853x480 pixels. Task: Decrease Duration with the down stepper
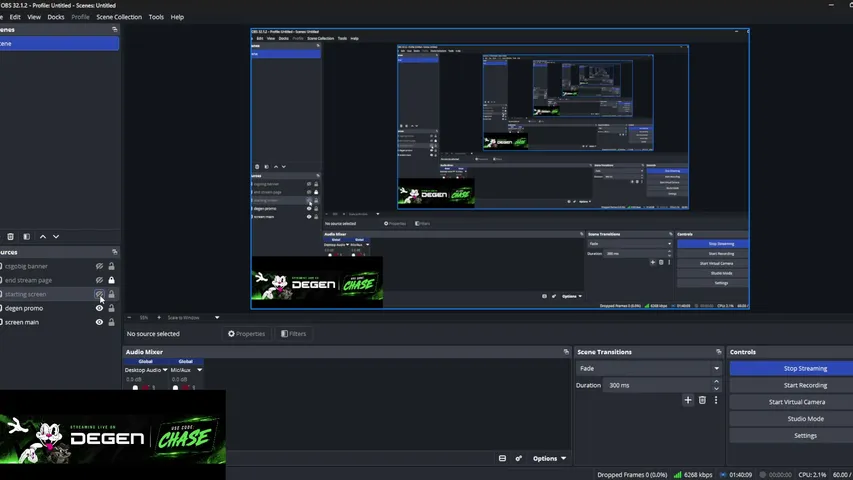point(716,389)
